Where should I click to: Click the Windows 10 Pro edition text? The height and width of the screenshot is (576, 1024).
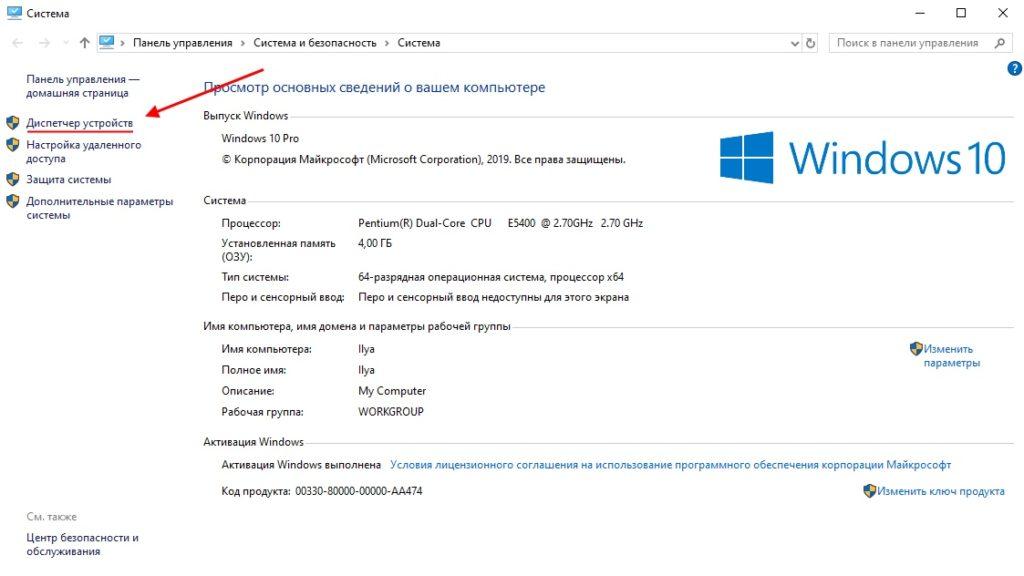tap(260, 138)
